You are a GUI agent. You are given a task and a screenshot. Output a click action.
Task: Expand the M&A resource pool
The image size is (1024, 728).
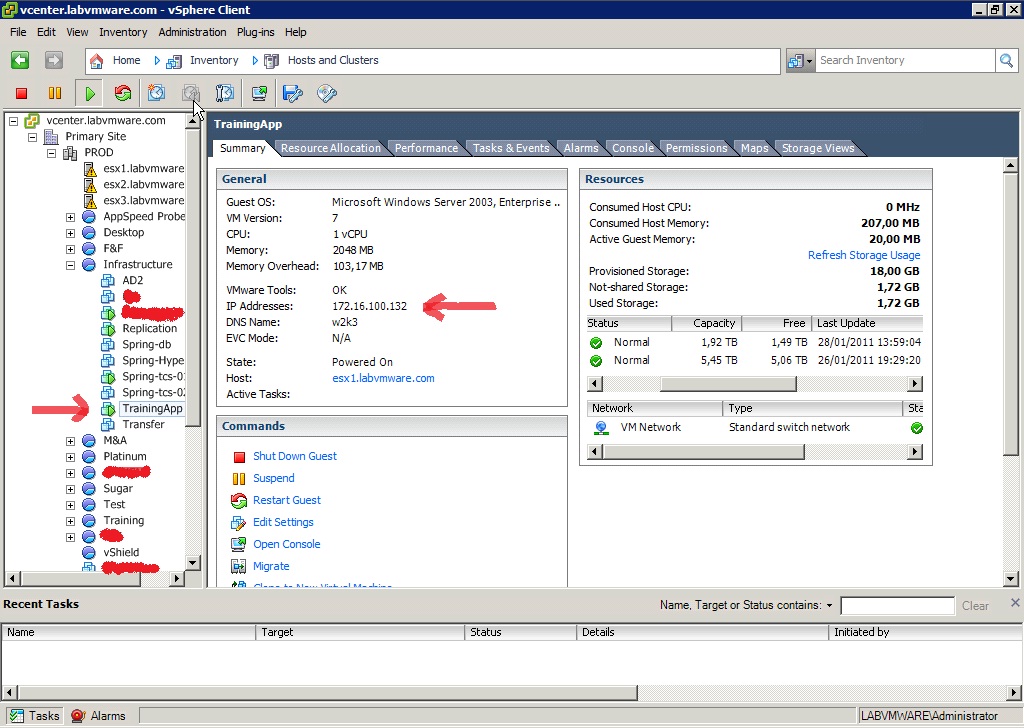pyautogui.click(x=70, y=441)
